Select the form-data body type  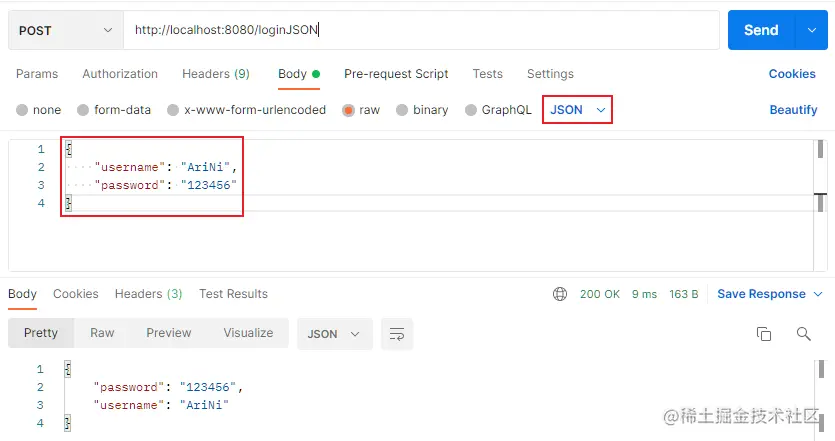pyautogui.click(x=114, y=110)
